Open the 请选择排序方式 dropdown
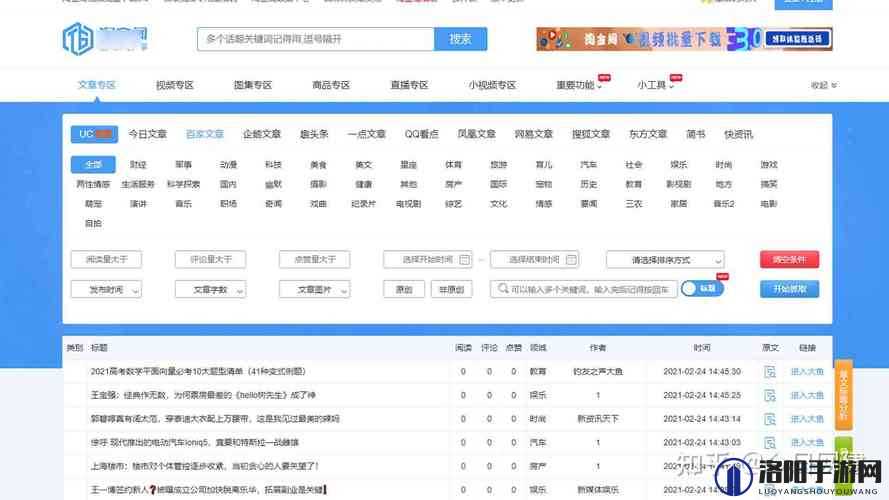Image resolution: width=889 pixels, height=500 pixels. point(665,260)
